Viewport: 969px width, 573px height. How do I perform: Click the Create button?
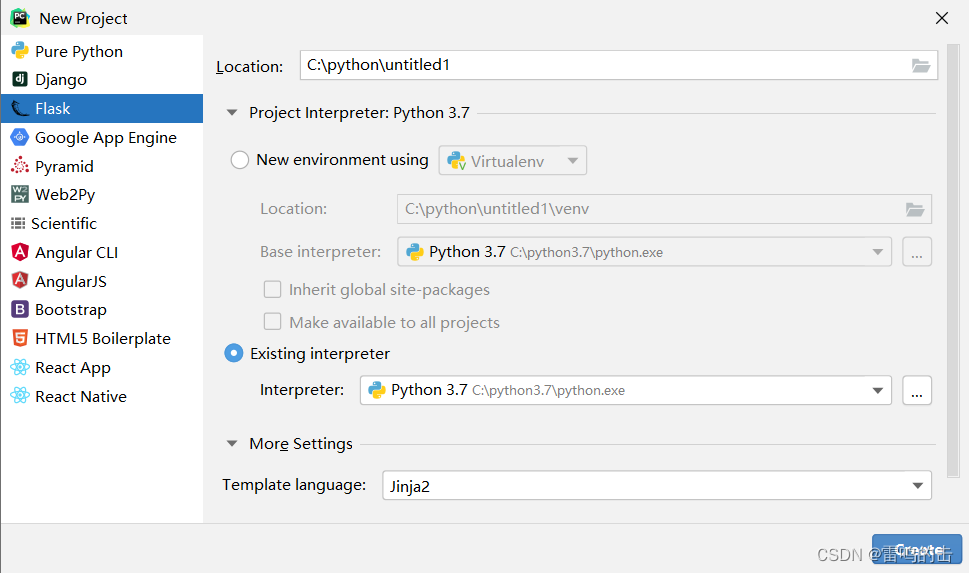pos(916,550)
